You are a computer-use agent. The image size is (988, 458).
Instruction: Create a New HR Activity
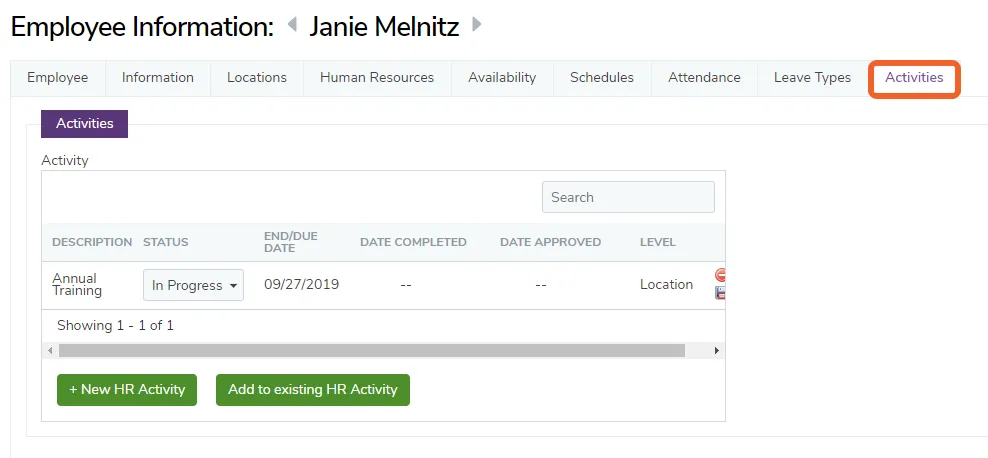(x=127, y=390)
